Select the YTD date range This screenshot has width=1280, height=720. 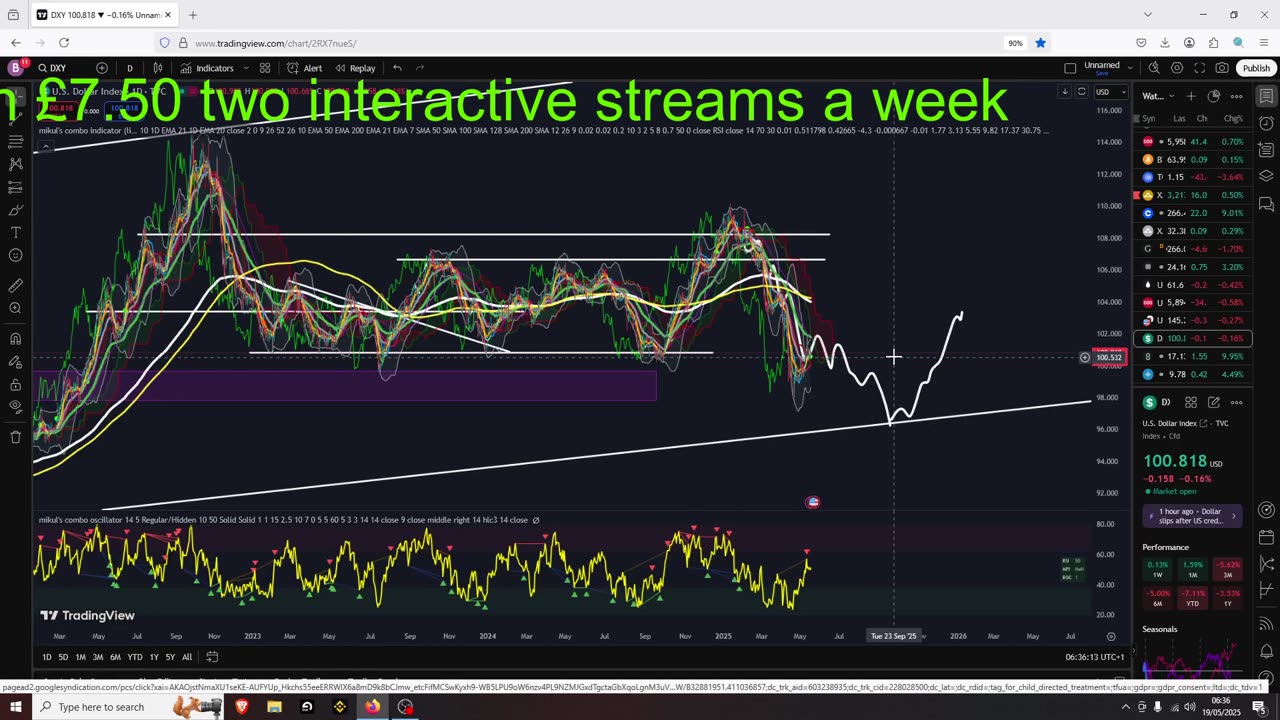pyautogui.click(x=135, y=657)
